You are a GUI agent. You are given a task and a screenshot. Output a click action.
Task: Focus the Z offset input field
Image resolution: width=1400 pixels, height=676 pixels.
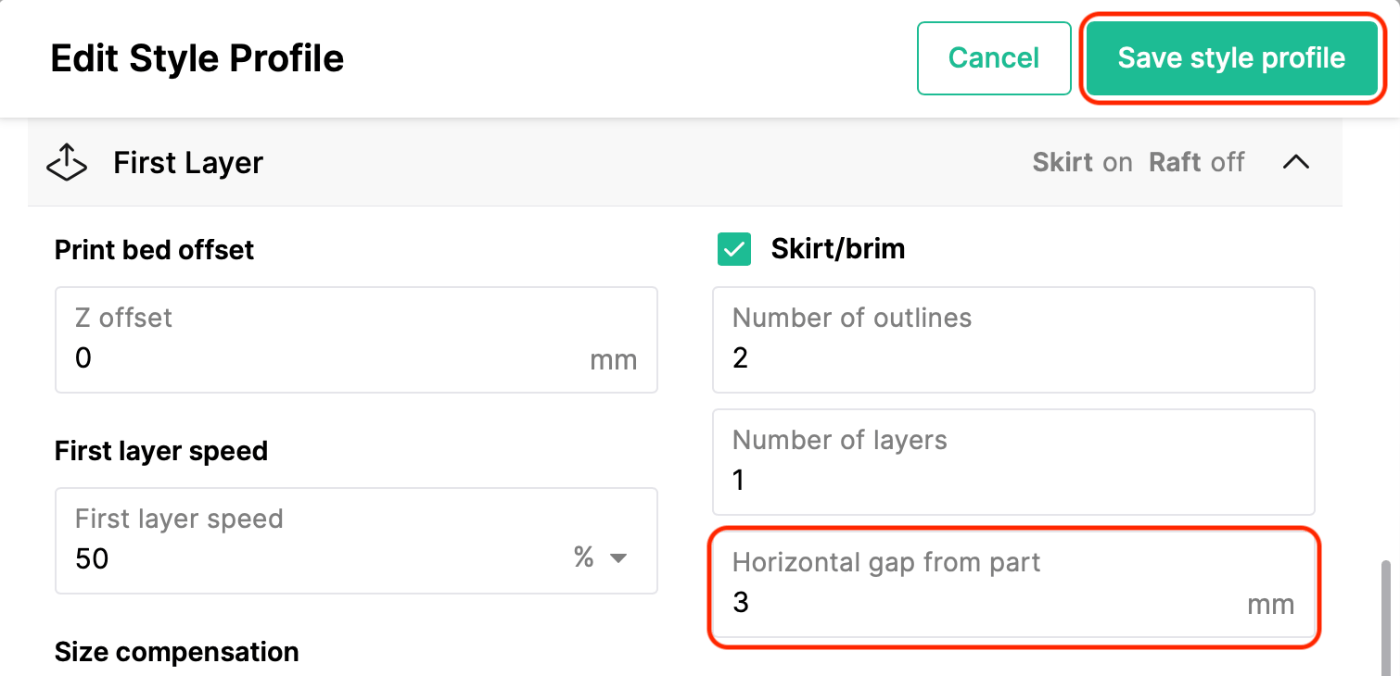click(x=356, y=340)
